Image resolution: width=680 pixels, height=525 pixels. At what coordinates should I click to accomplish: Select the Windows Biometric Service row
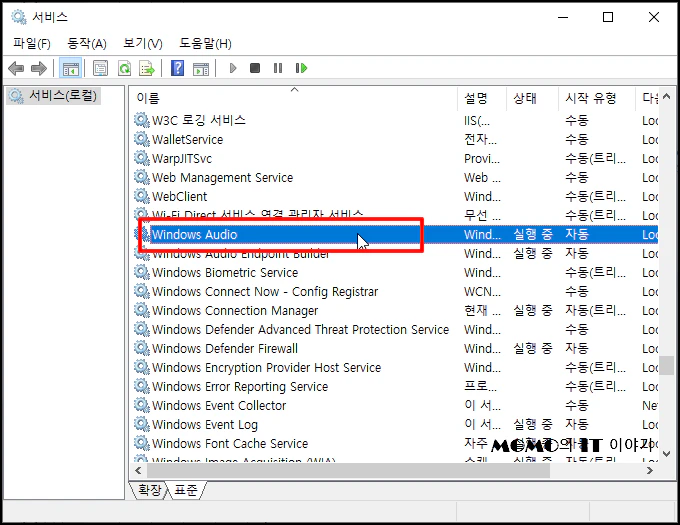(x=395, y=272)
